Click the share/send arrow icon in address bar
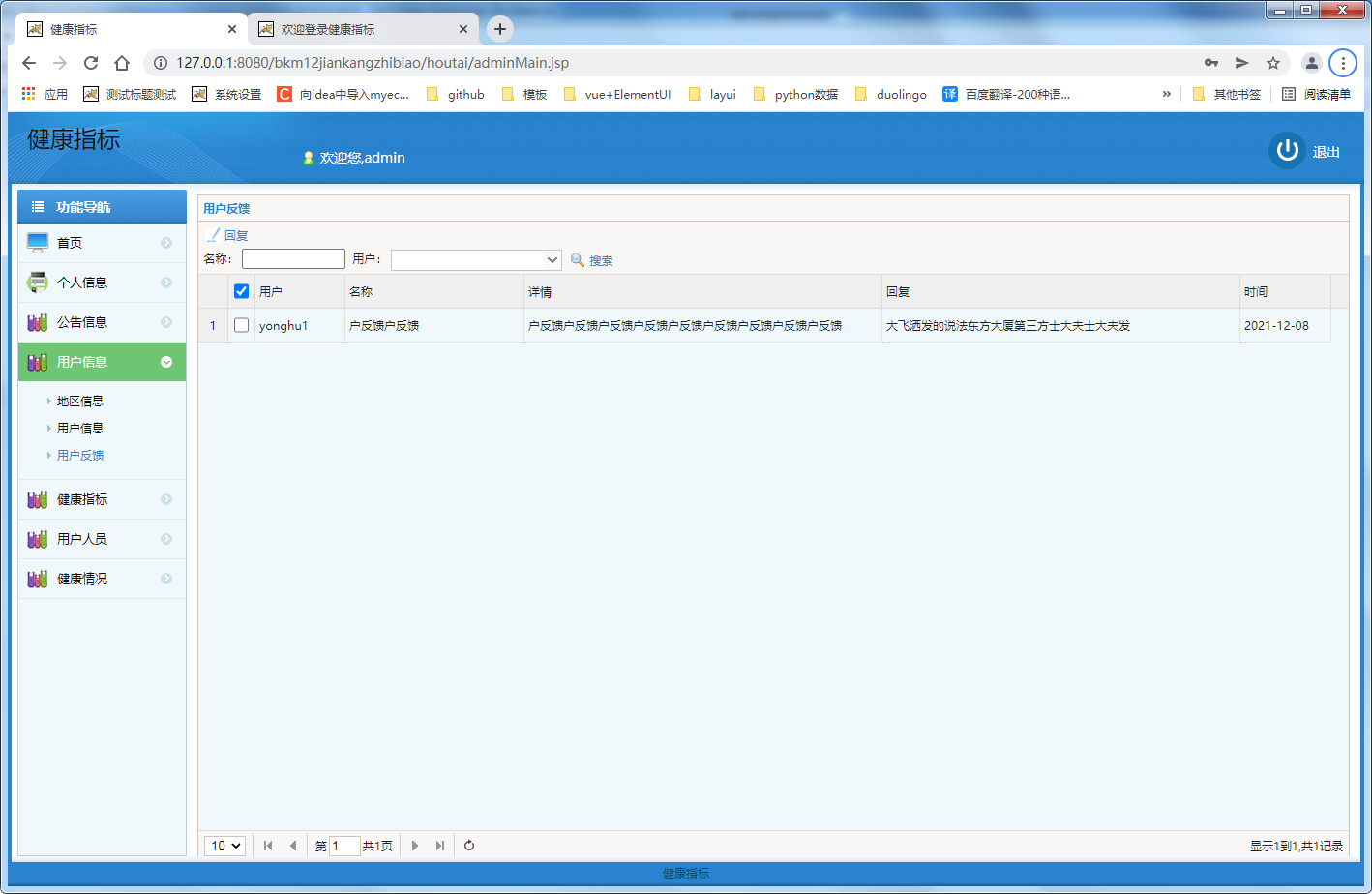This screenshot has height=894, width=1372. (1242, 63)
